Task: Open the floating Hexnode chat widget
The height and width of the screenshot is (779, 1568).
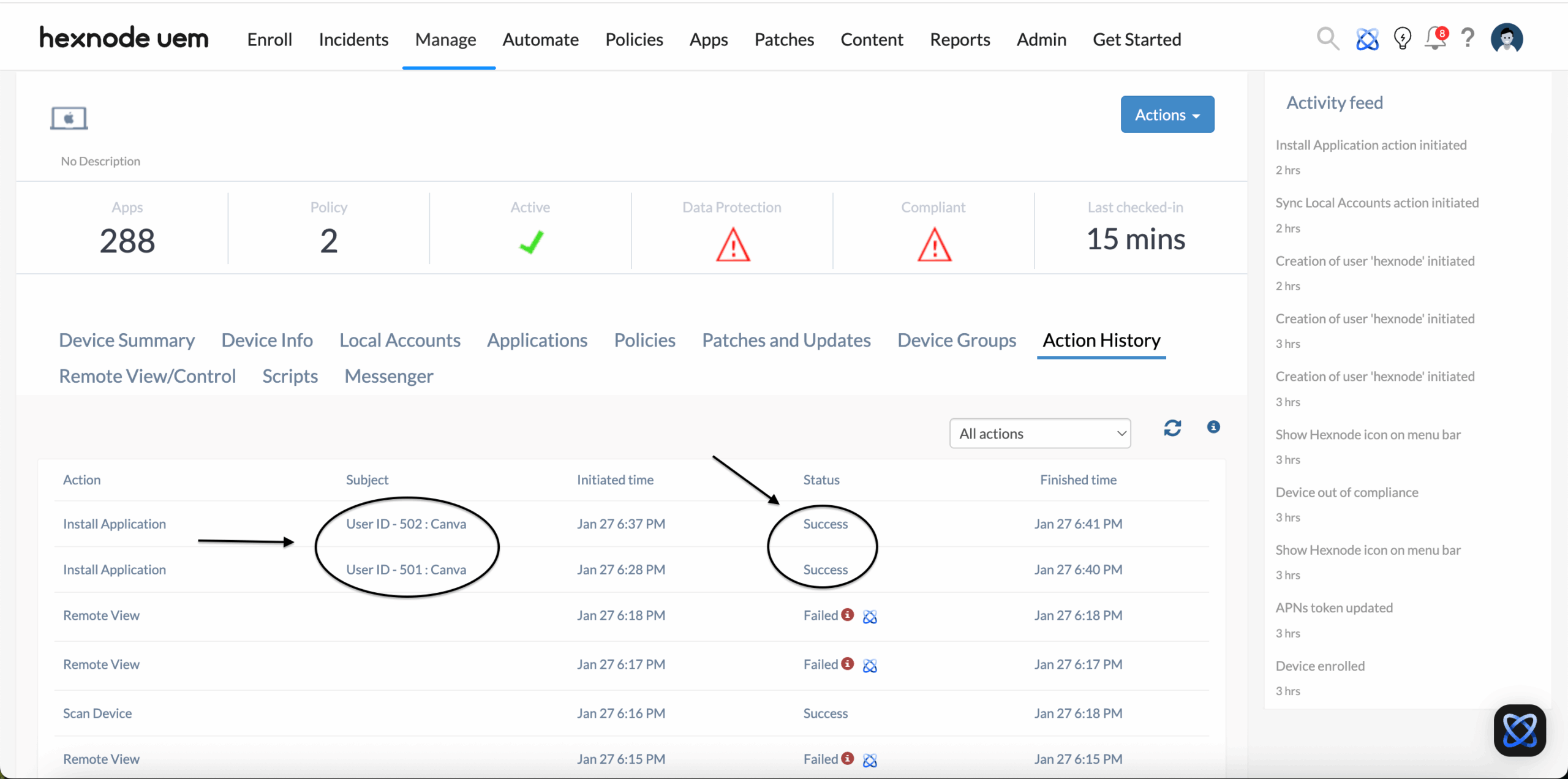Action: pos(1520,730)
